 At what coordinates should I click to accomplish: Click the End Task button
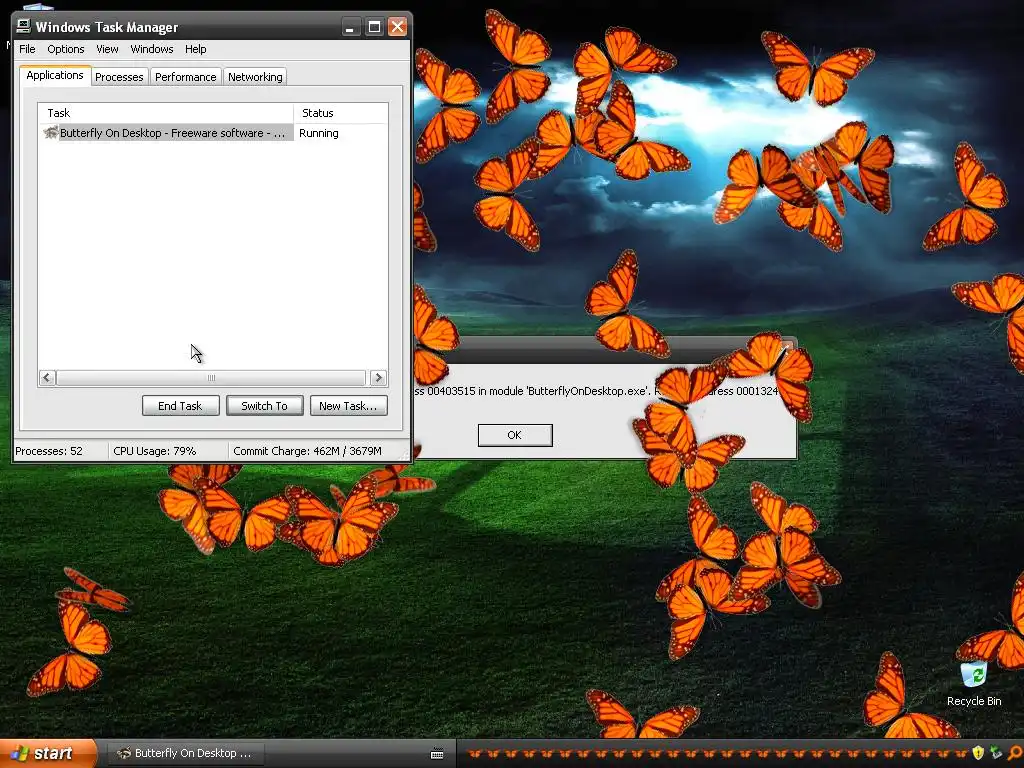pyautogui.click(x=180, y=406)
